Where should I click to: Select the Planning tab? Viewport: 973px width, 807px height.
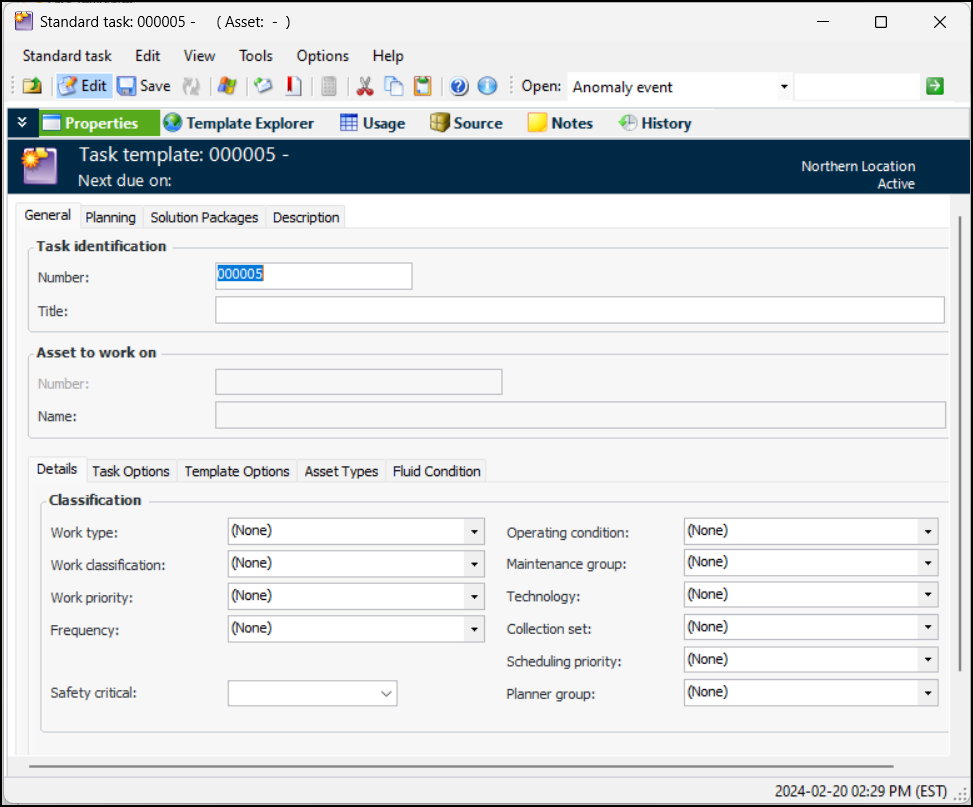pyautogui.click(x=110, y=217)
